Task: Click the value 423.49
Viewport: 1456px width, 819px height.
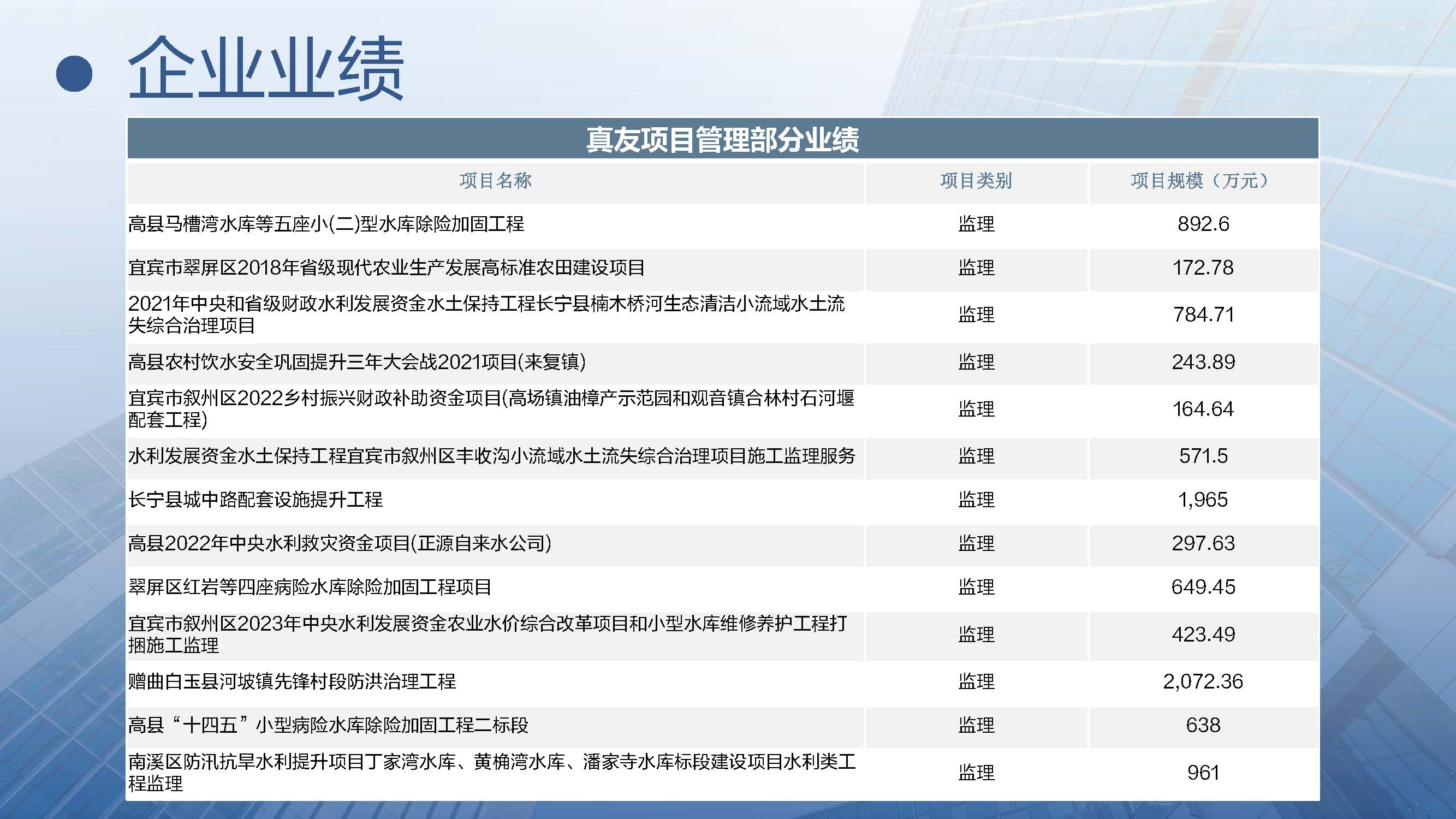Action: (x=1203, y=634)
